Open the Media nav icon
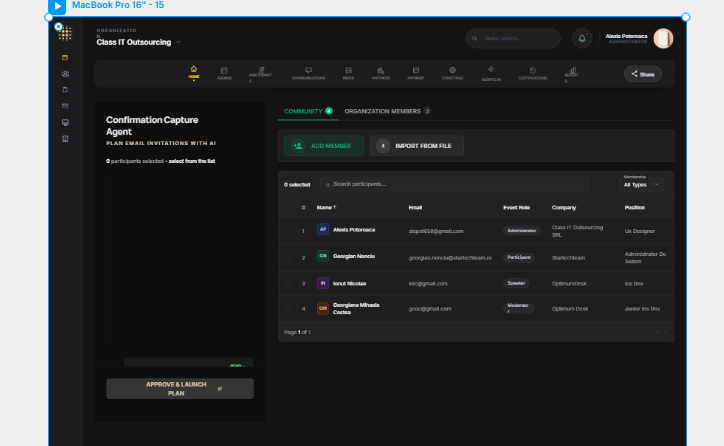The image size is (724, 446). (348, 72)
